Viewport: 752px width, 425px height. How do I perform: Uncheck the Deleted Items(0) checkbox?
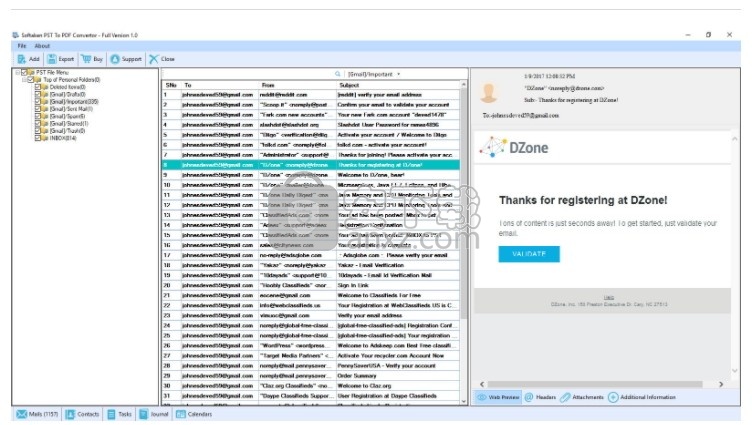pyautogui.click(x=37, y=87)
